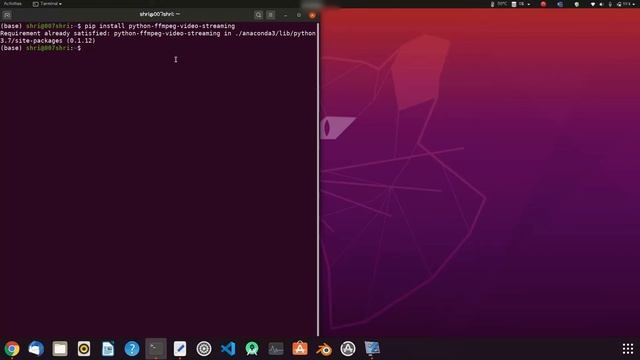Click the battery indicator in the top bar

tap(625, 4)
